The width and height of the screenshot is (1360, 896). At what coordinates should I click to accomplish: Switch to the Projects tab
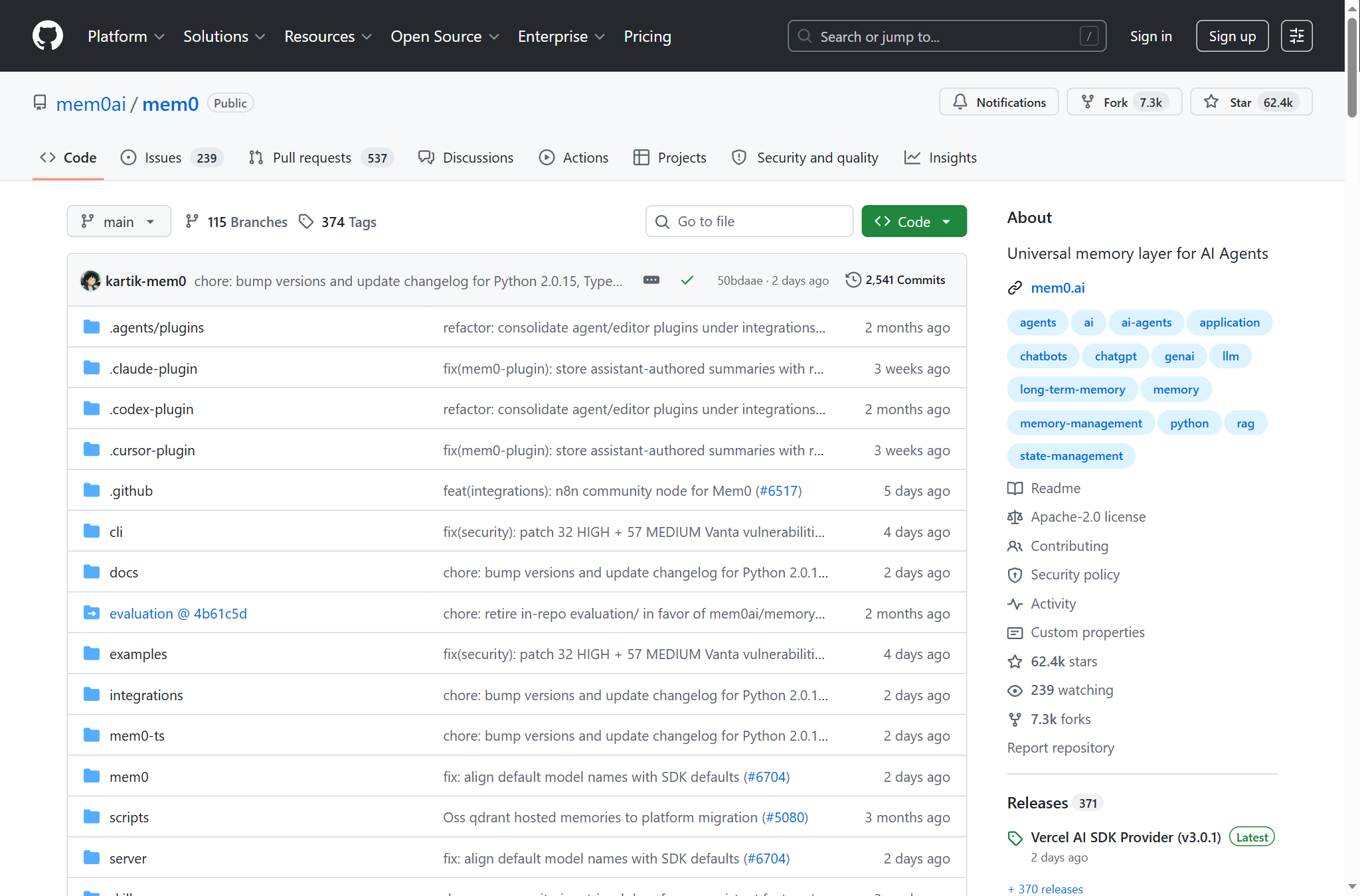tap(670, 158)
